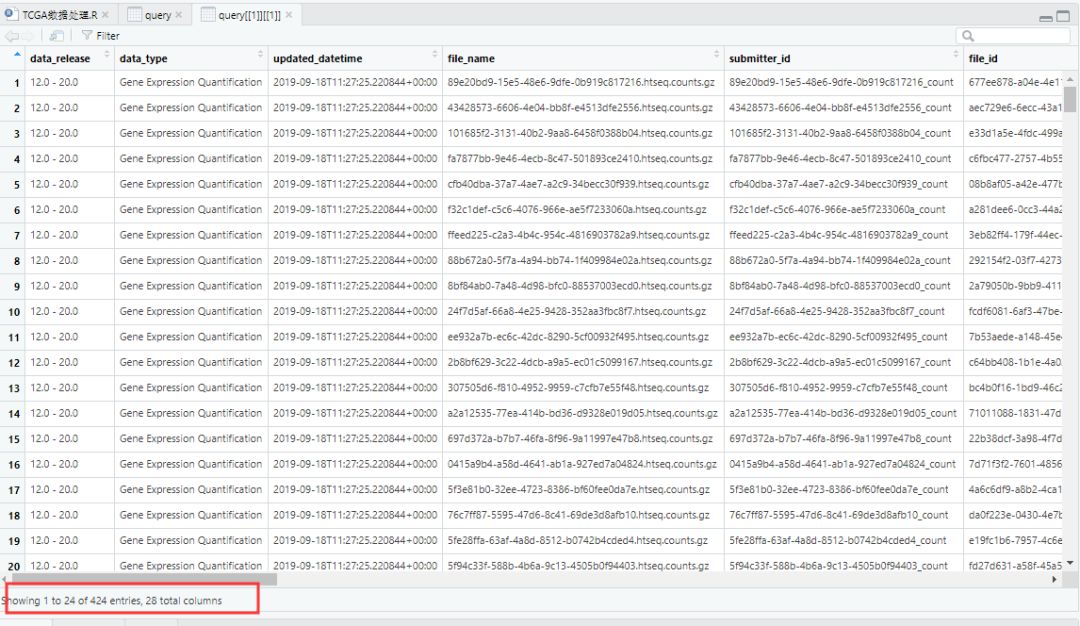Select submitter_id starting with 8bf84ab0
Viewport: 1080px width, 626px height.
[x=840, y=286]
